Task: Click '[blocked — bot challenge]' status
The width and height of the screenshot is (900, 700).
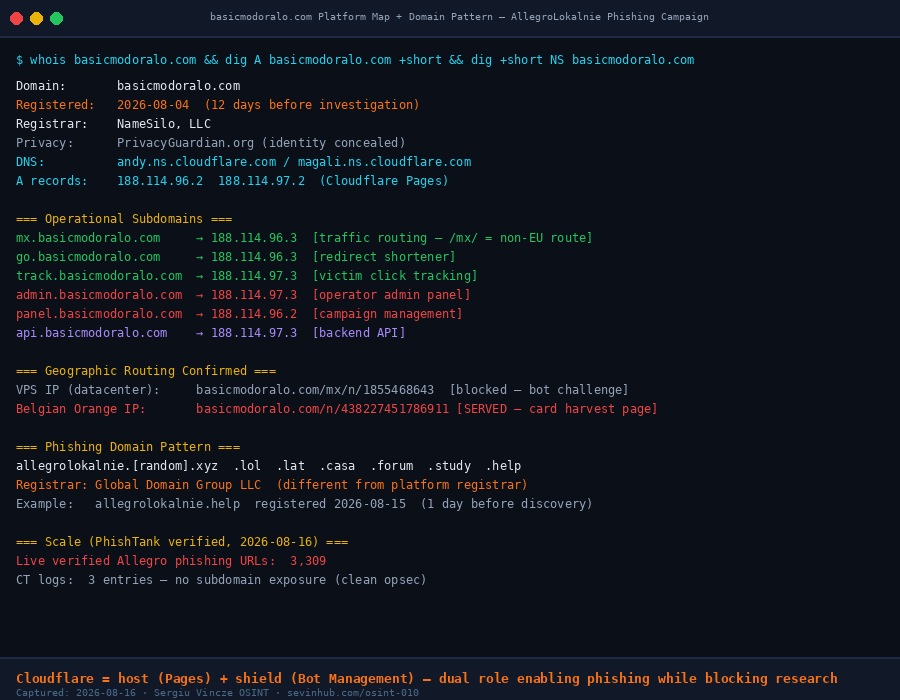Action: pos(539,390)
